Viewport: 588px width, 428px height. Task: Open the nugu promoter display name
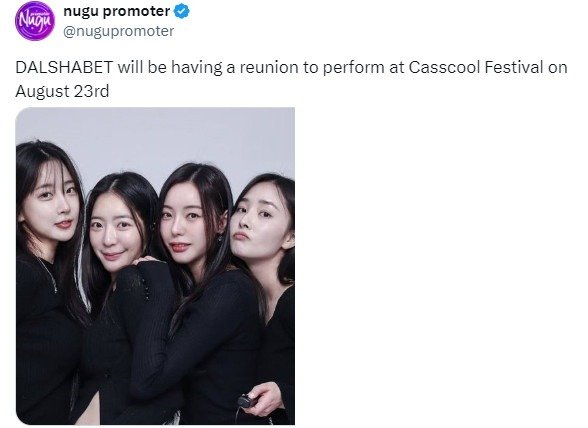pyautogui.click(x=117, y=12)
